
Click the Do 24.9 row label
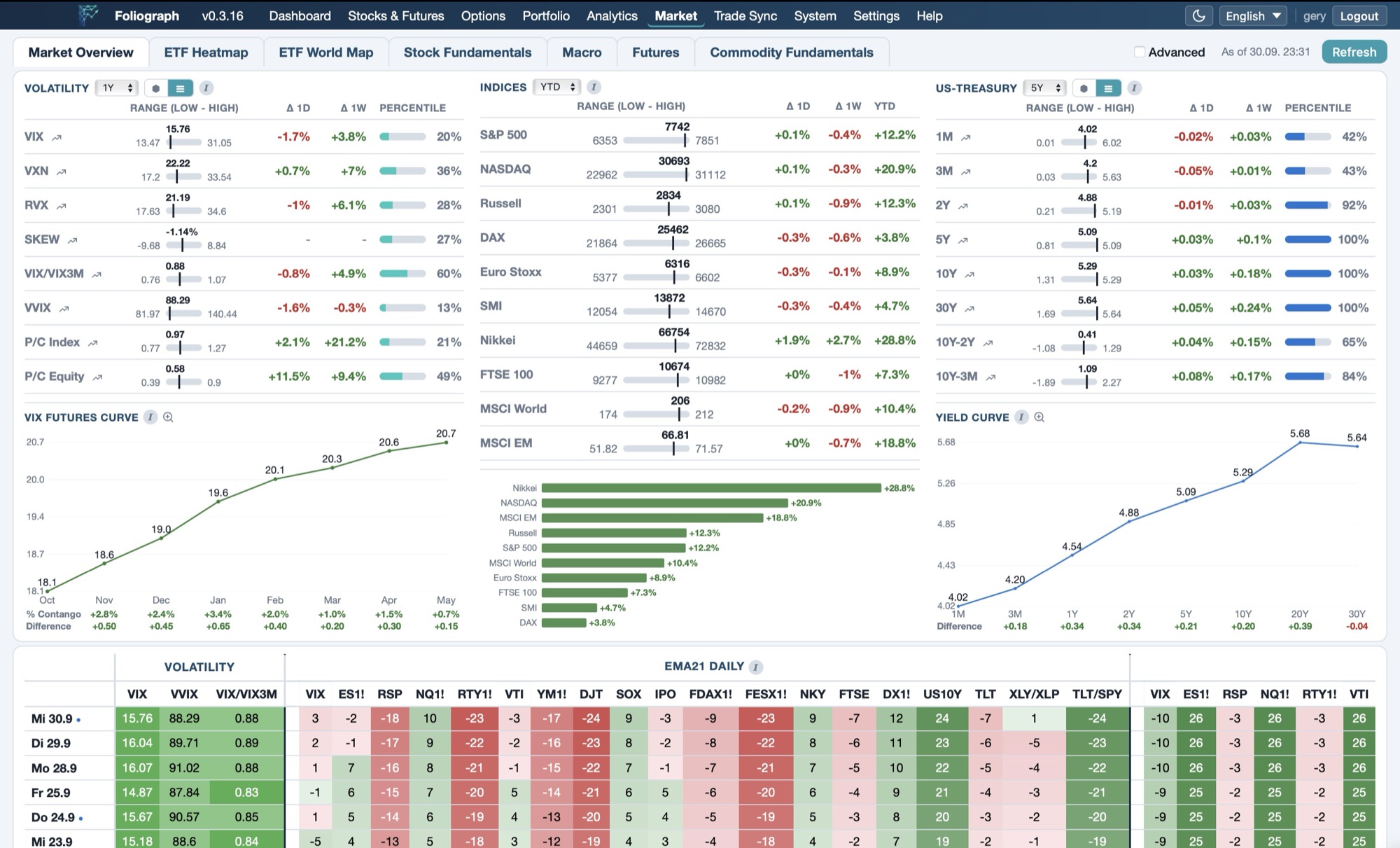point(53,817)
